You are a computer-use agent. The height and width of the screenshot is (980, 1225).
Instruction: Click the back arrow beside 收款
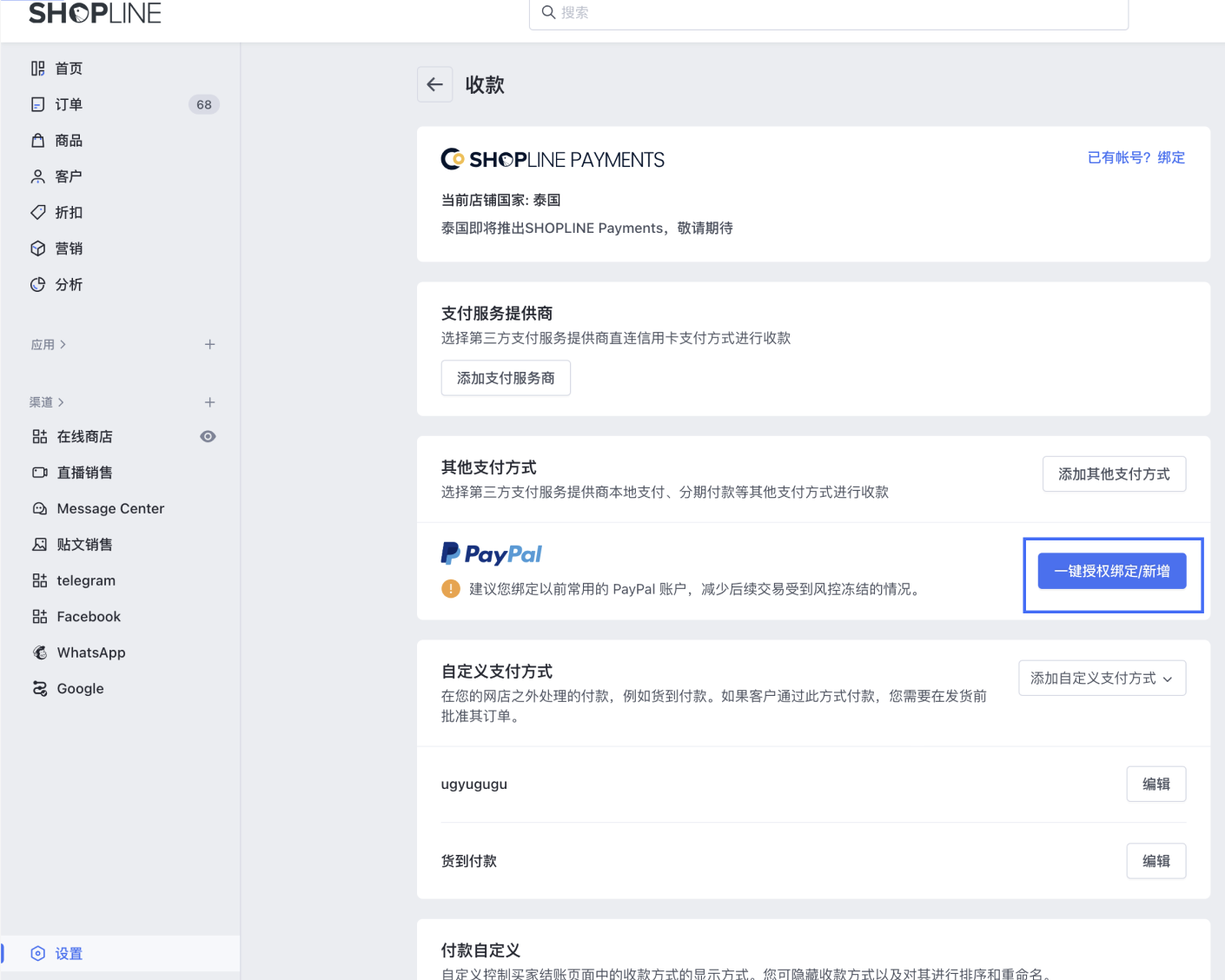pos(434,84)
